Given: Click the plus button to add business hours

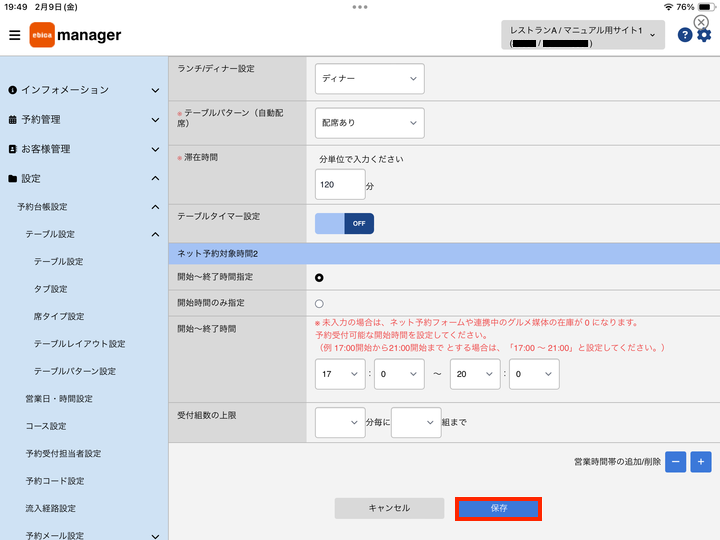Looking at the screenshot, I should tap(701, 461).
